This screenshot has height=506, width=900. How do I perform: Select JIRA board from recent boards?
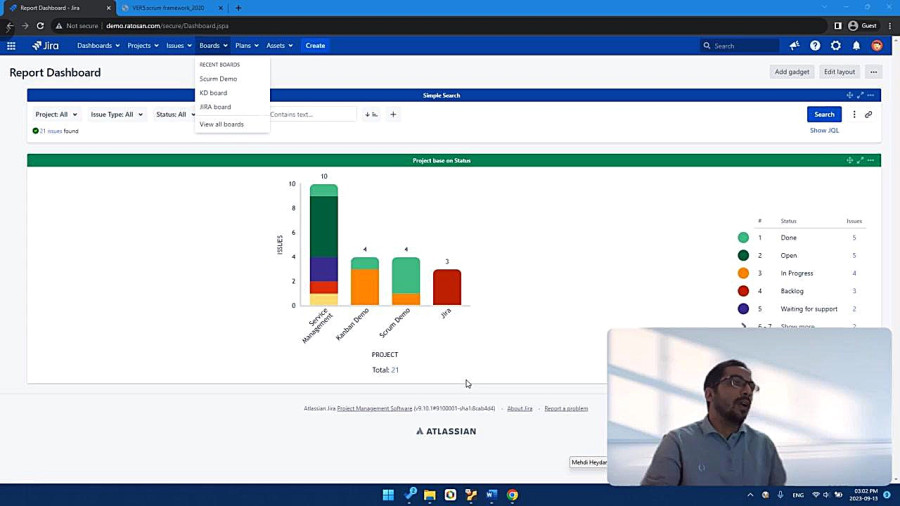(215, 107)
